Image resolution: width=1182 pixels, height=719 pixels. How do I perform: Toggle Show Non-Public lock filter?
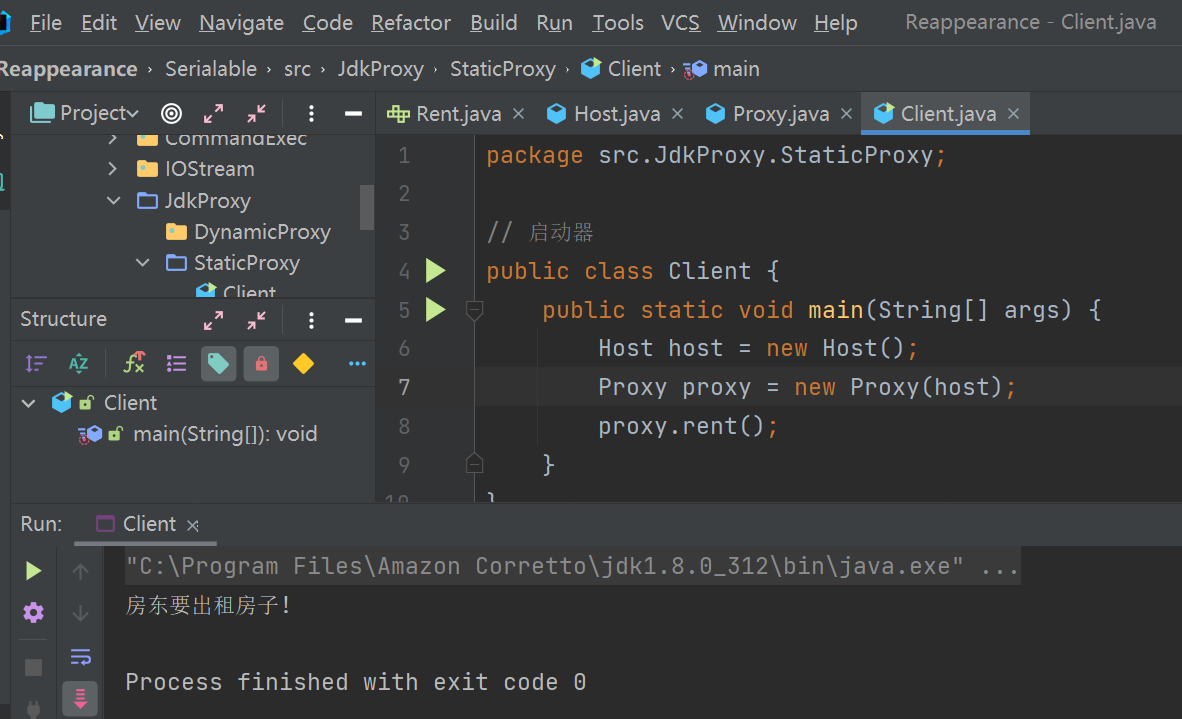(x=261, y=364)
